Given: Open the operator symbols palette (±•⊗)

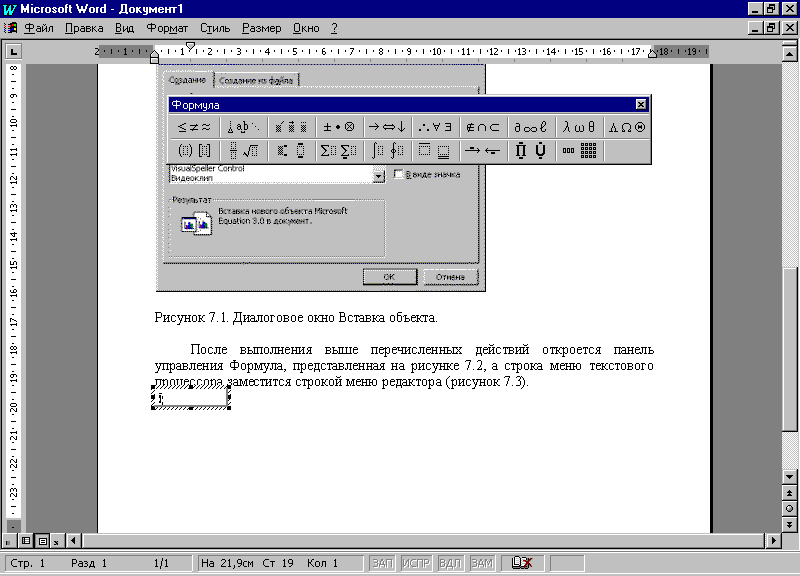Looking at the screenshot, I should click(x=339, y=127).
